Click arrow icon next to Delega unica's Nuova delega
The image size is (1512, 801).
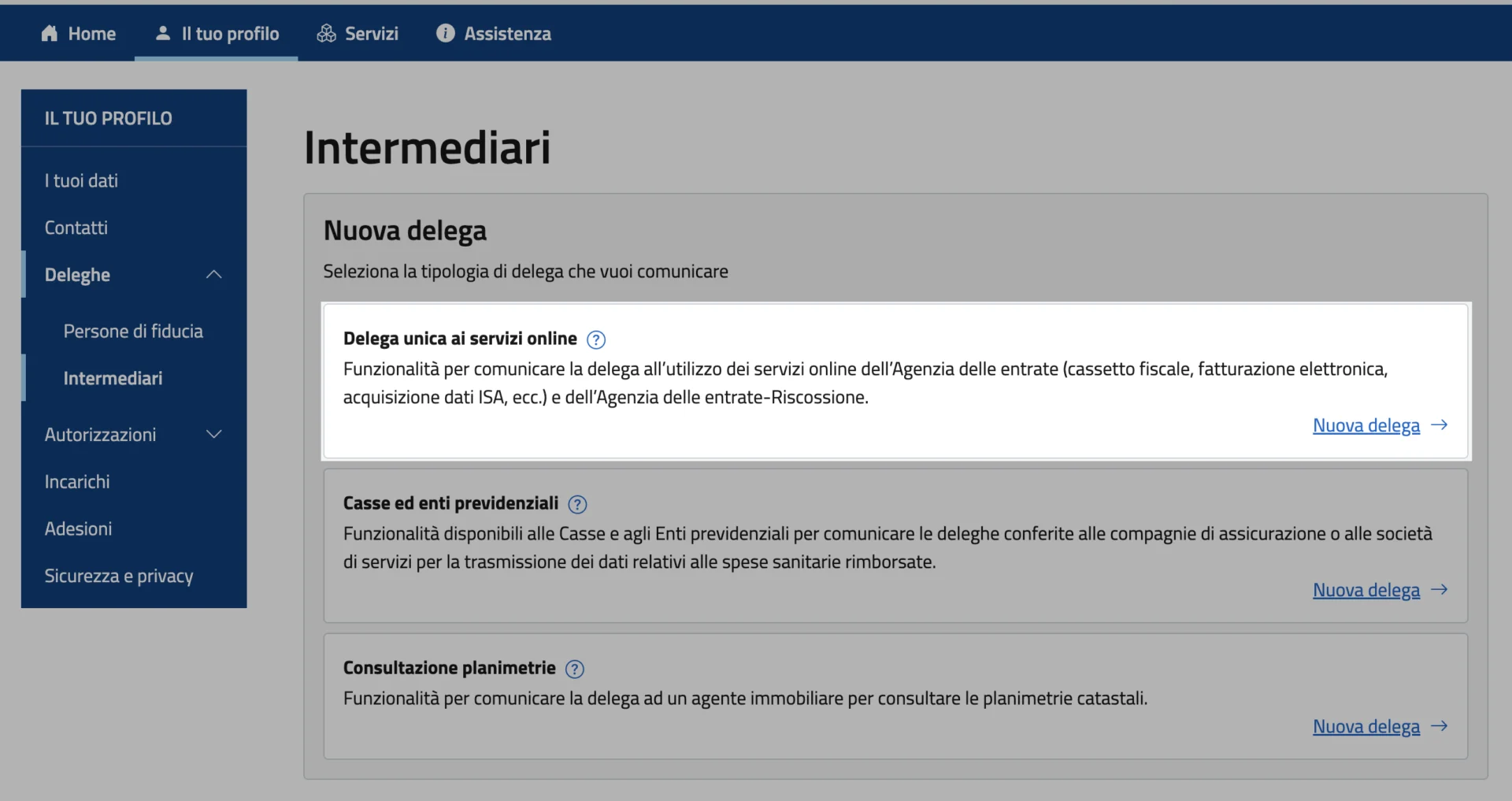click(x=1440, y=425)
